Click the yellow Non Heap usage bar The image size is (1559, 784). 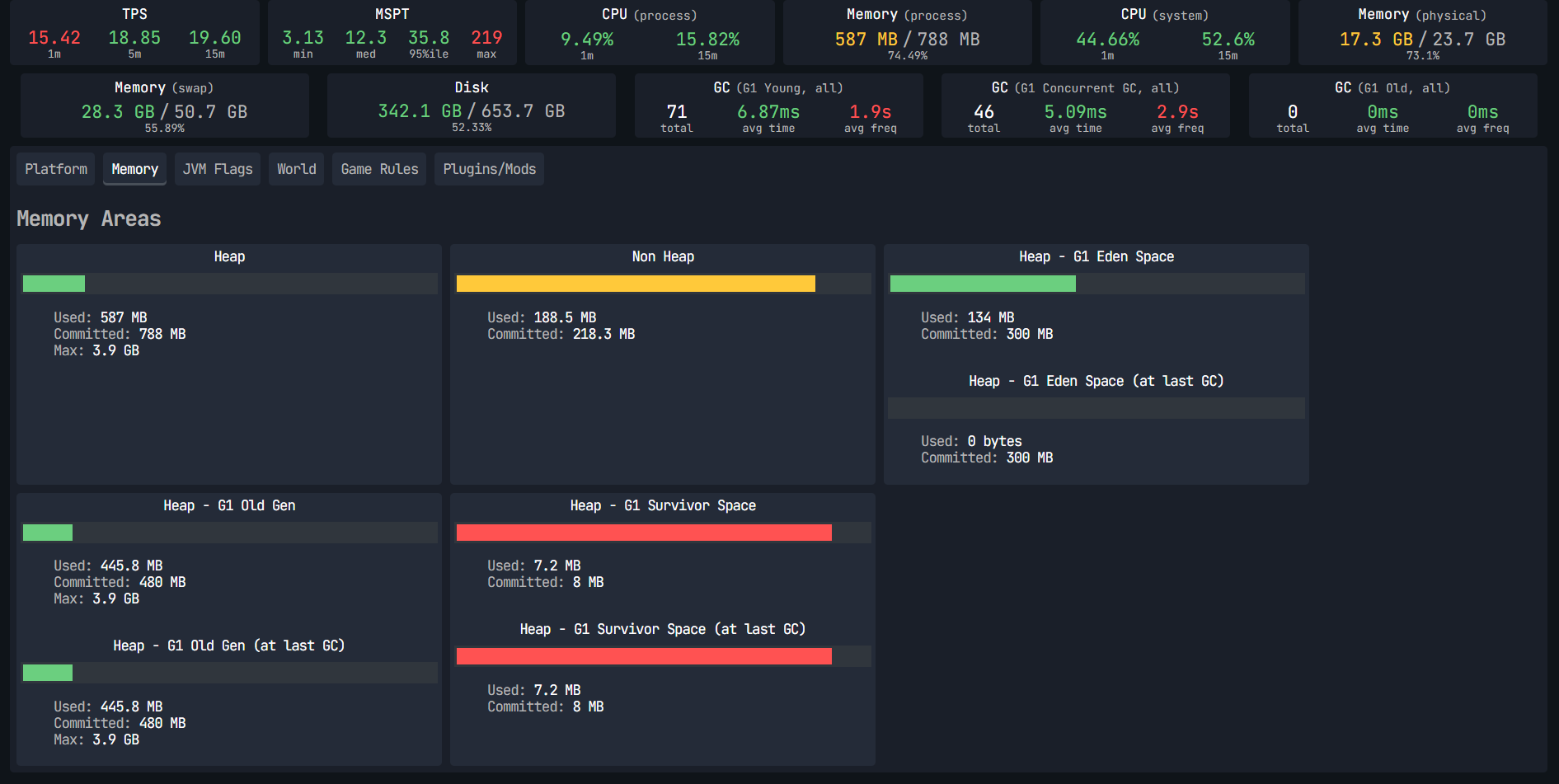[664, 284]
